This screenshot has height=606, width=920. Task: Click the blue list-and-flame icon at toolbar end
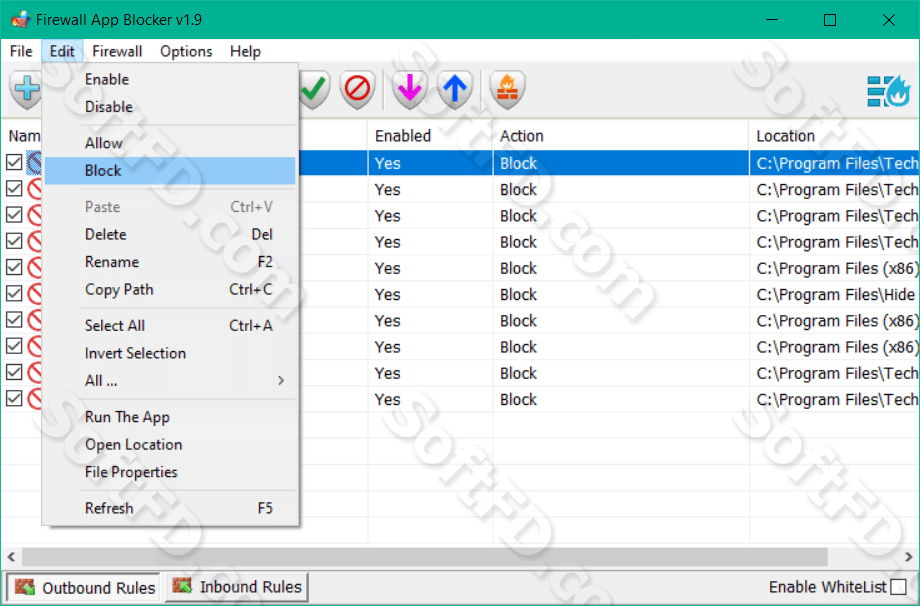click(888, 91)
